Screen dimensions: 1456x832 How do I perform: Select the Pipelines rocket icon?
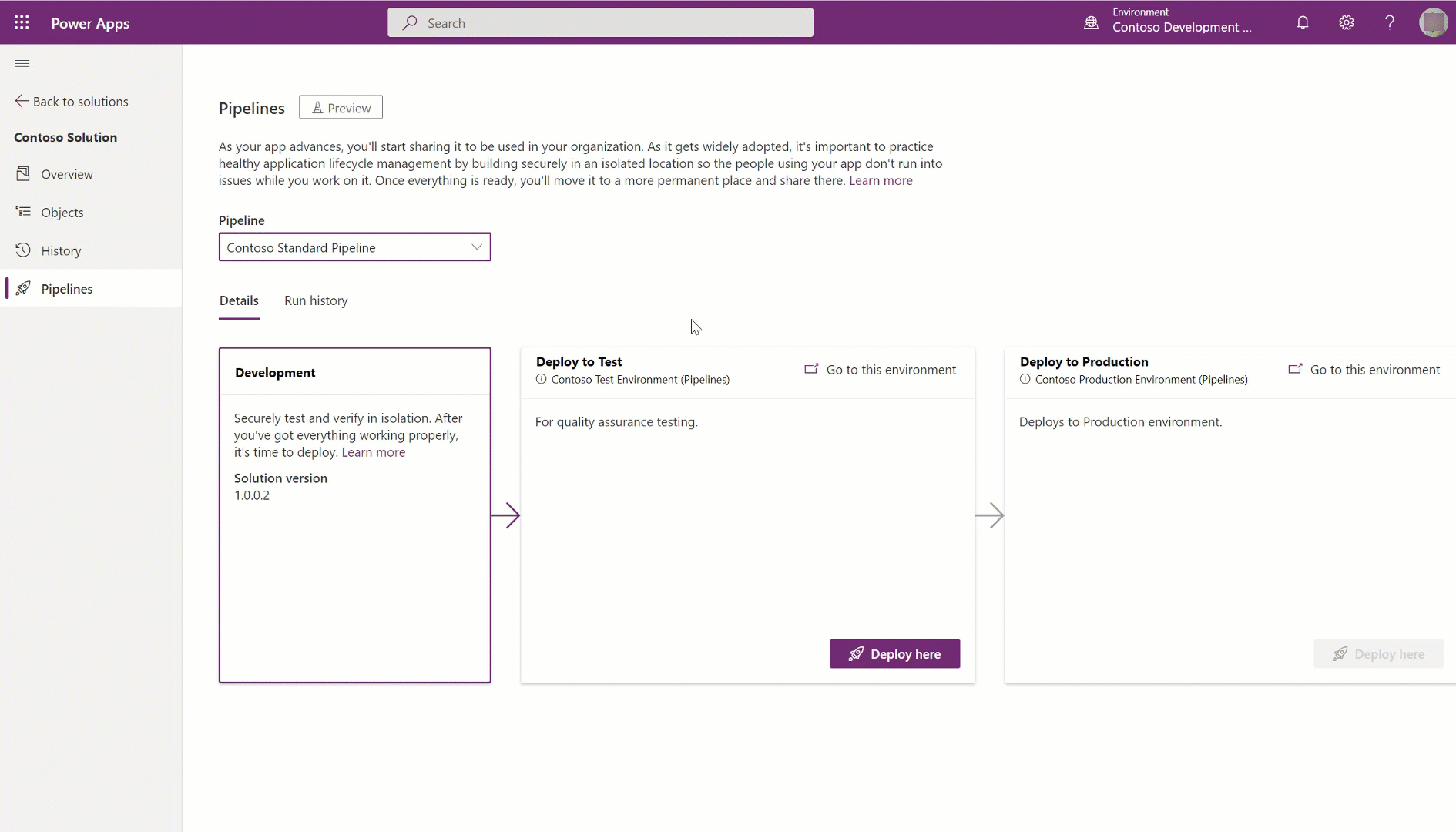pos(24,288)
